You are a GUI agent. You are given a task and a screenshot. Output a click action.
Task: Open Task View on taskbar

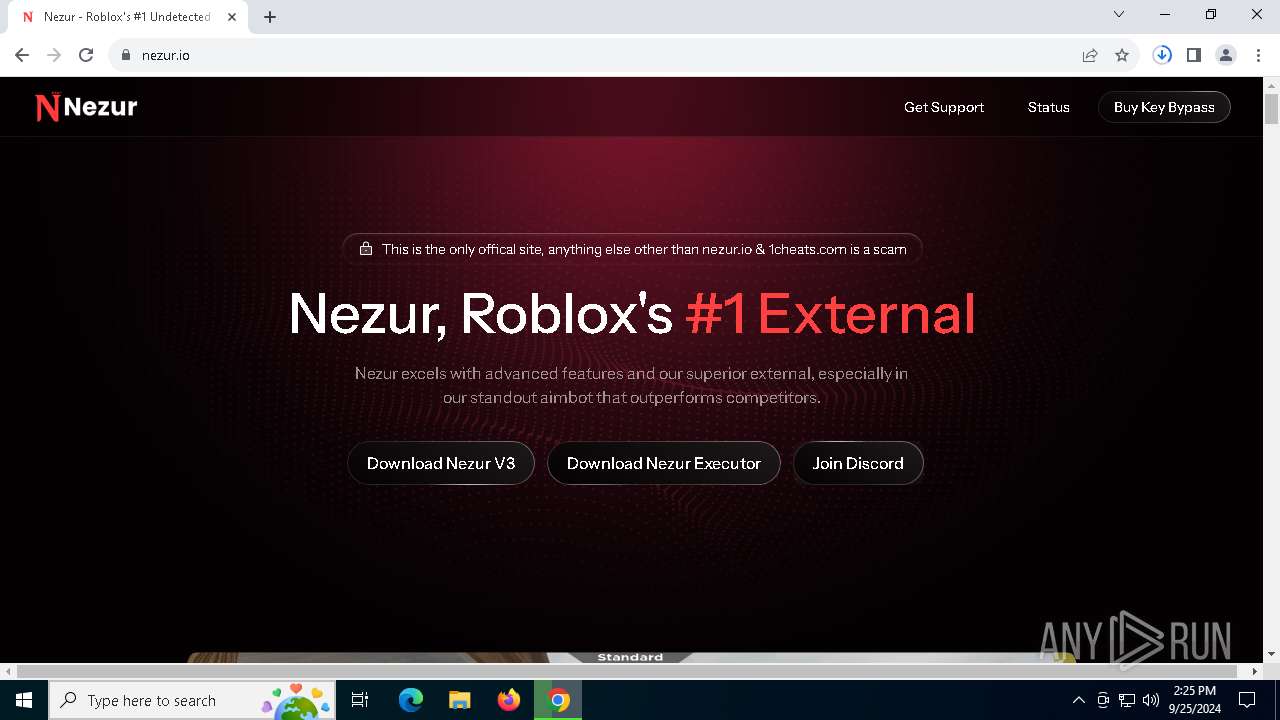tap(361, 700)
